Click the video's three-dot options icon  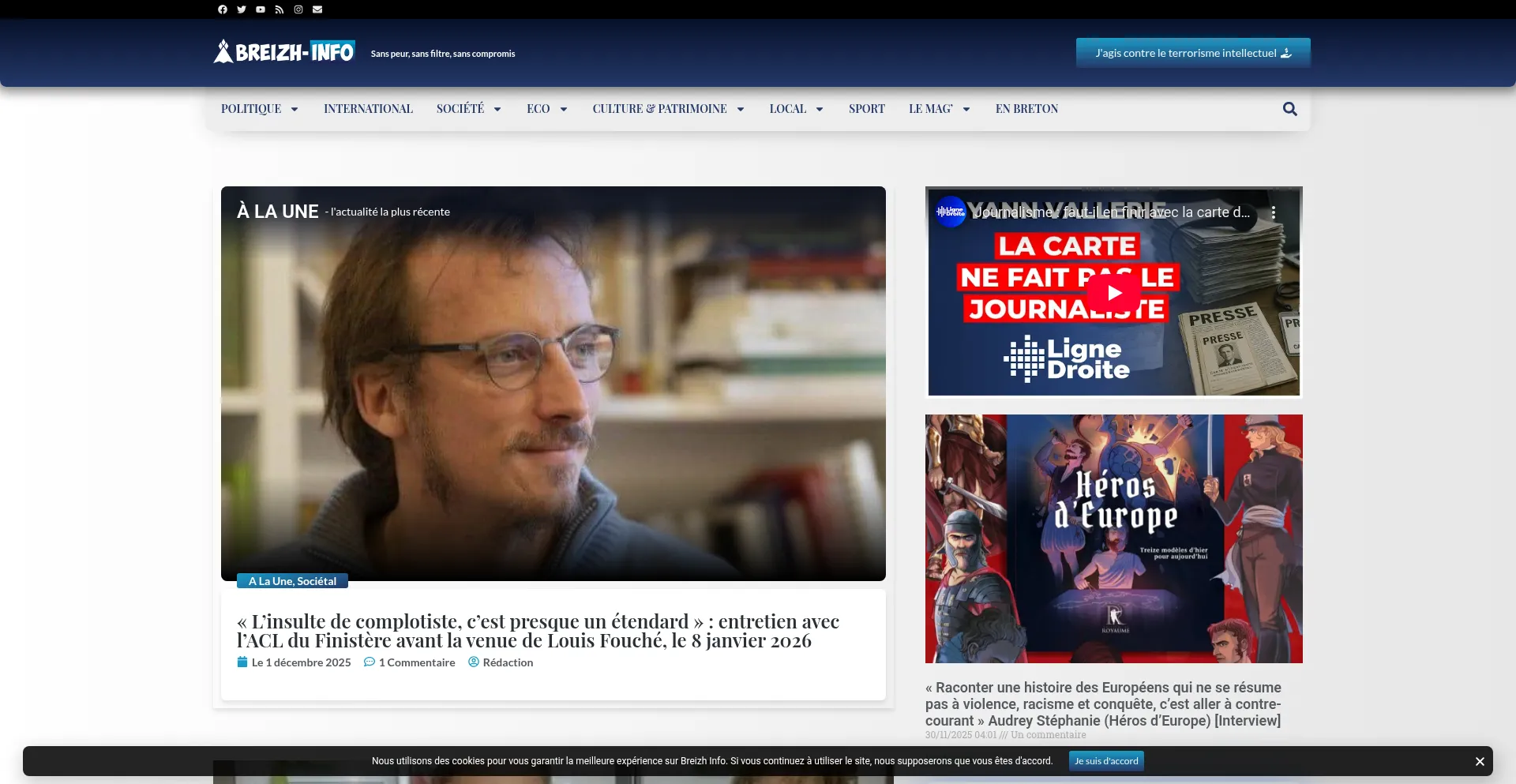[1273, 212]
